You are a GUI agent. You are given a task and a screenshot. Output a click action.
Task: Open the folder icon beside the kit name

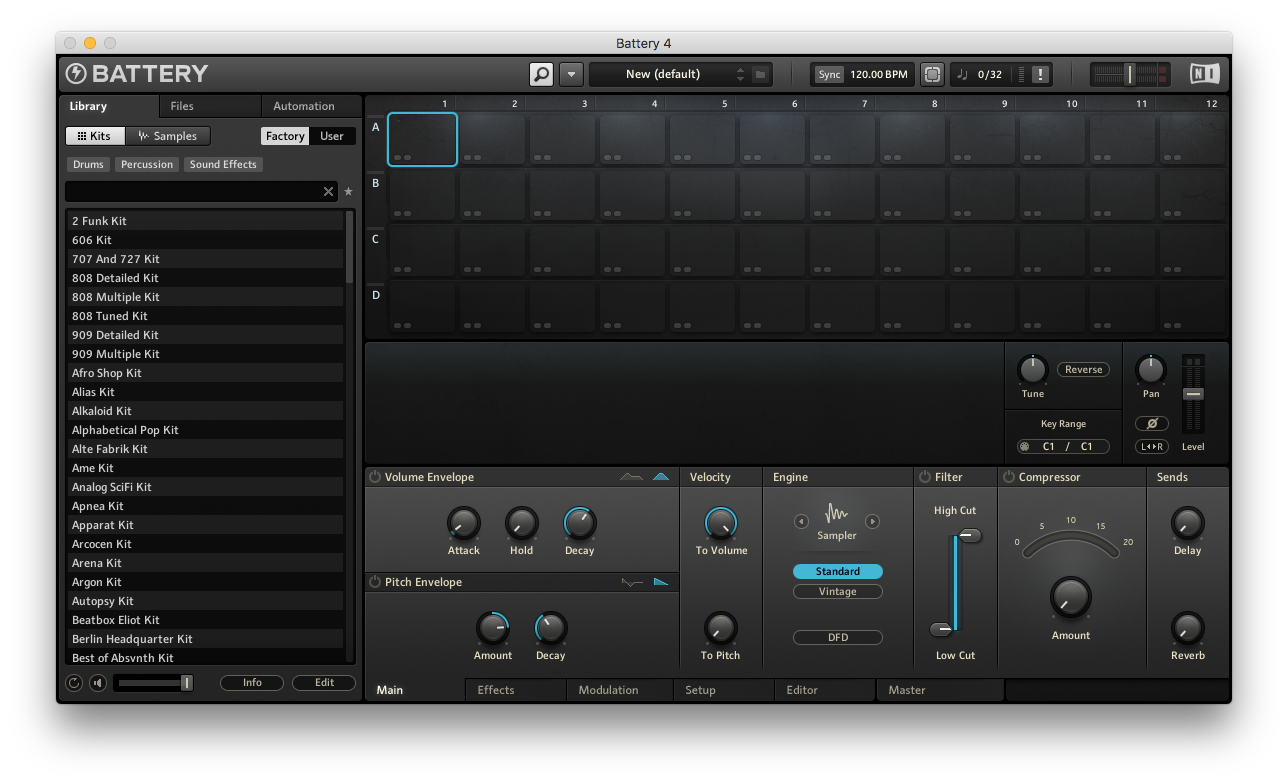(x=760, y=74)
